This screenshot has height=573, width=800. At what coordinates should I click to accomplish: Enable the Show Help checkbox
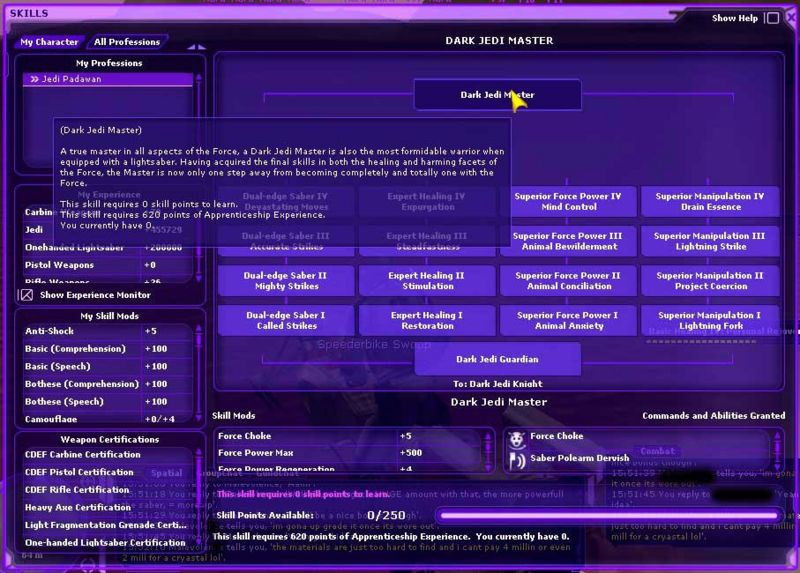tap(771, 18)
